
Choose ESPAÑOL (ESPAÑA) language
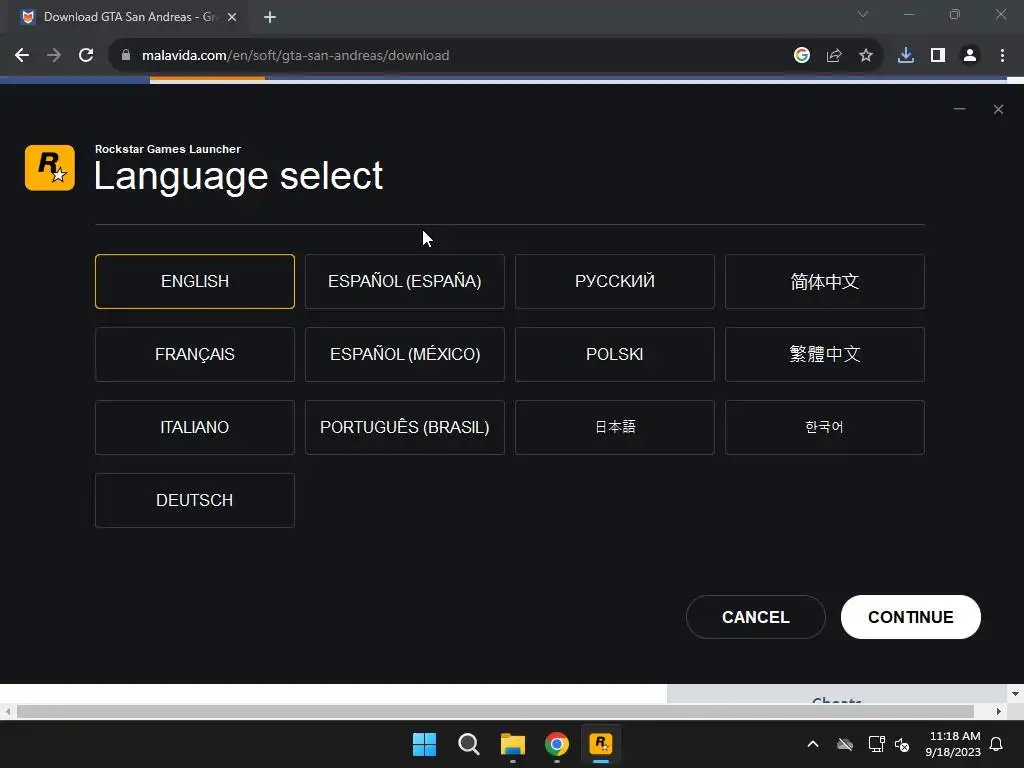pos(405,281)
